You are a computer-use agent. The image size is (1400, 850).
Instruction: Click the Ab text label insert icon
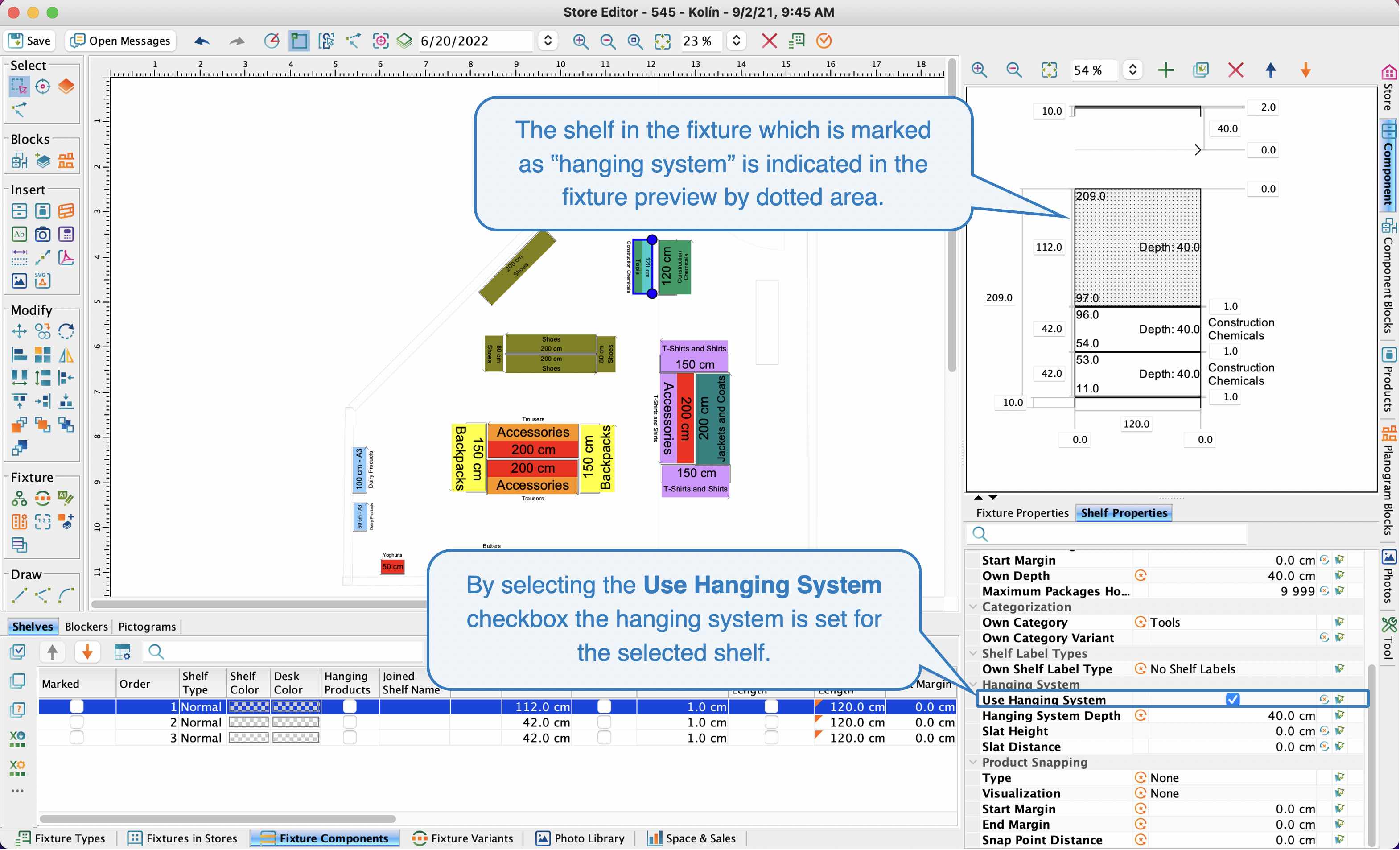[x=19, y=234]
